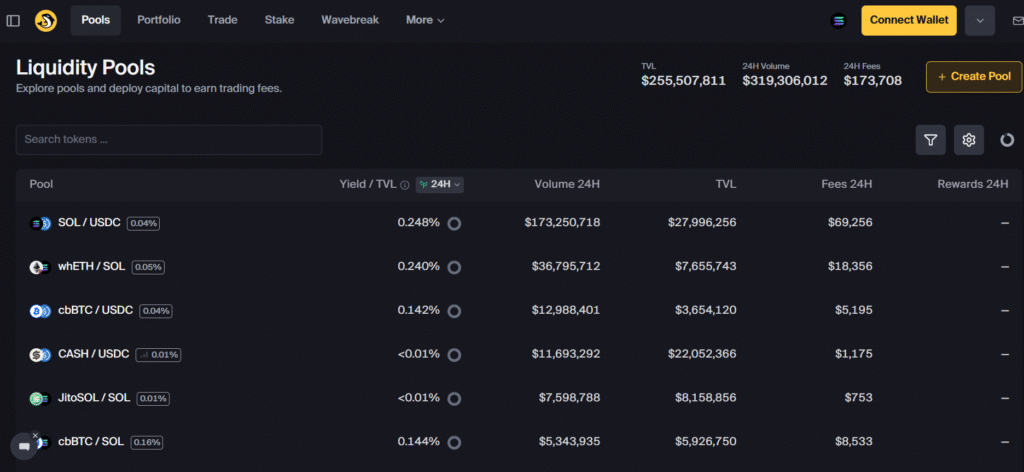The image size is (1024, 472).
Task: Click the Yield / TVL info icon
Action: coord(405,185)
